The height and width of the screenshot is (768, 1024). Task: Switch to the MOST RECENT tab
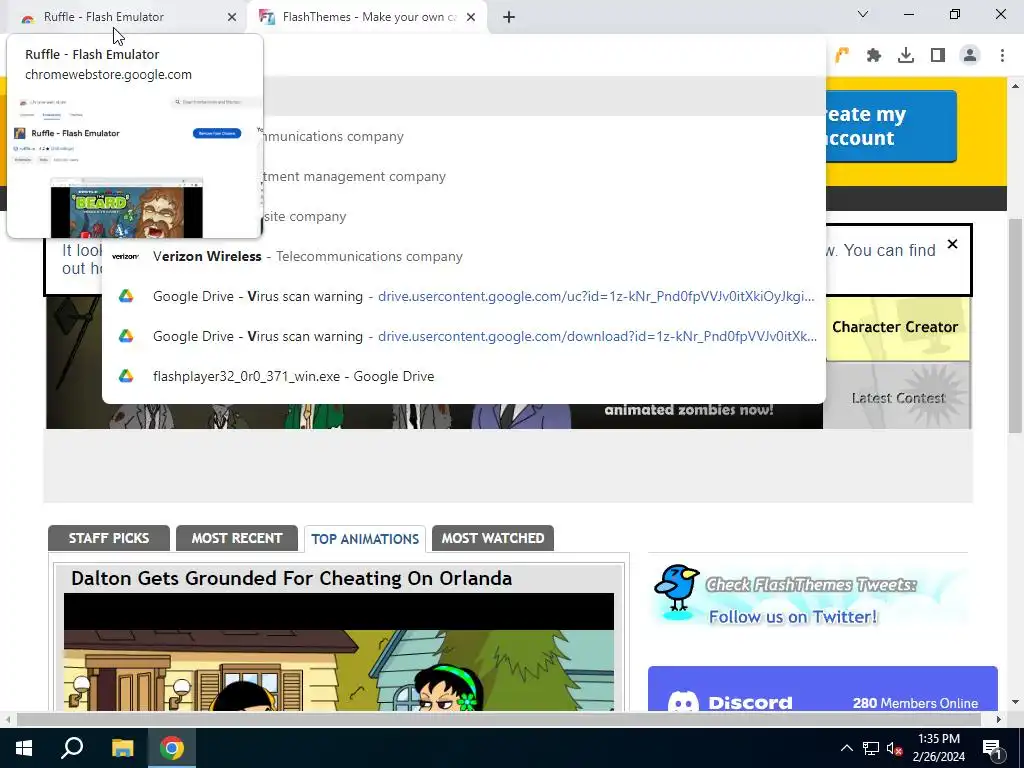[x=237, y=538]
